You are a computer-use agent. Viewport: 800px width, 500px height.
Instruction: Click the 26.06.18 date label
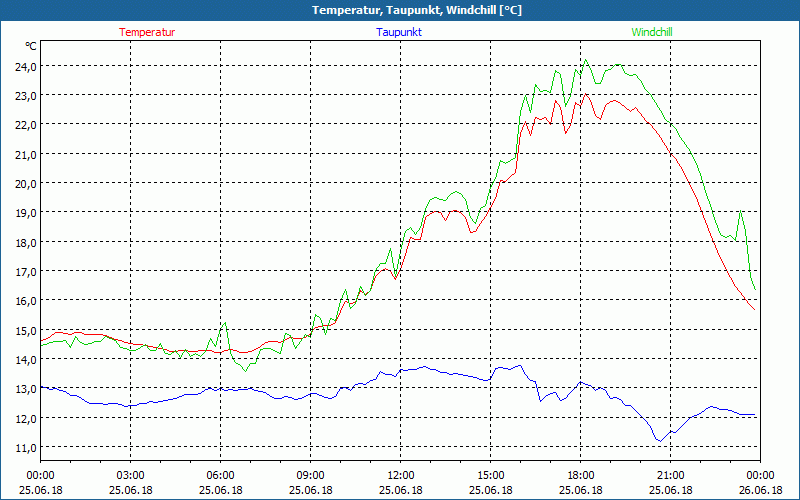pyautogui.click(x=760, y=490)
